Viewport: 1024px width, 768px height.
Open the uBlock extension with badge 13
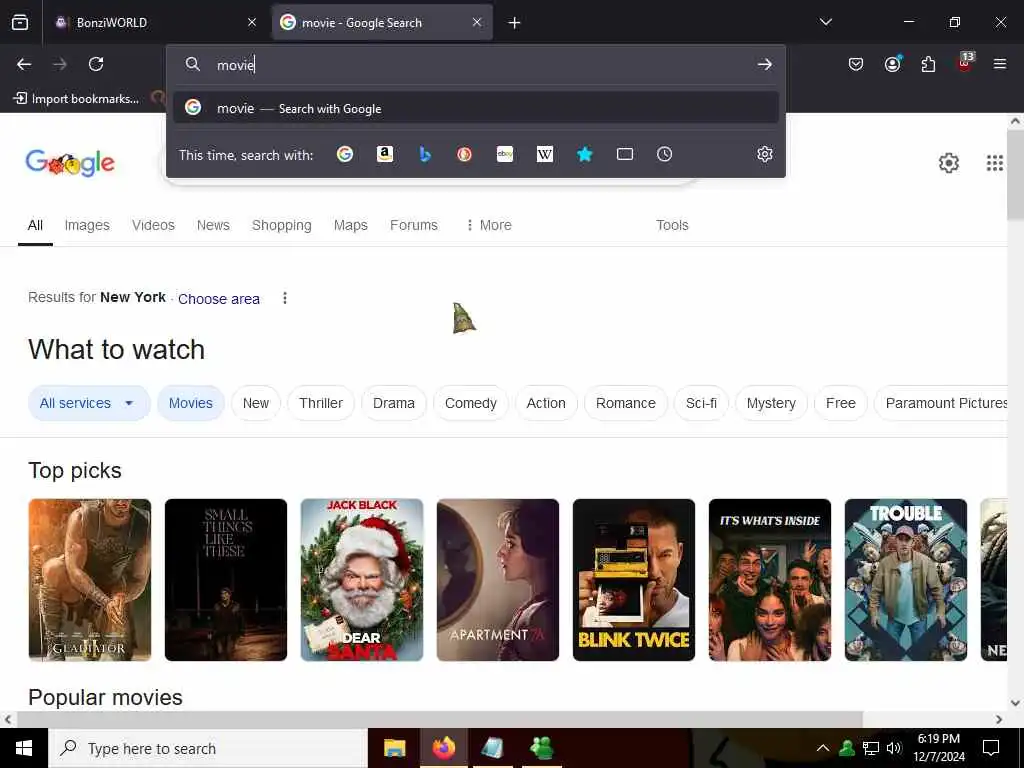point(965,63)
